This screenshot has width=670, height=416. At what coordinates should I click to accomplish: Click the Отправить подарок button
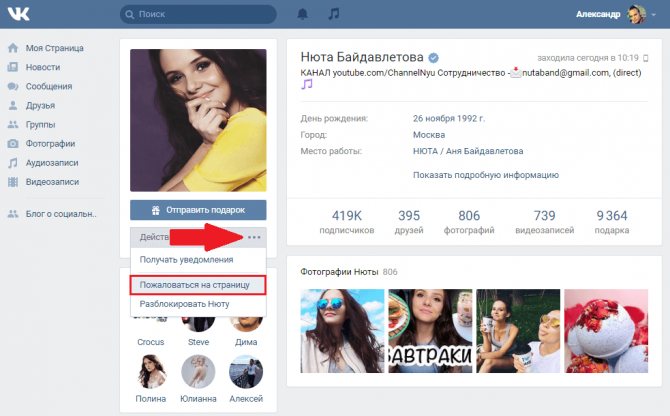click(x=198, y=210)
